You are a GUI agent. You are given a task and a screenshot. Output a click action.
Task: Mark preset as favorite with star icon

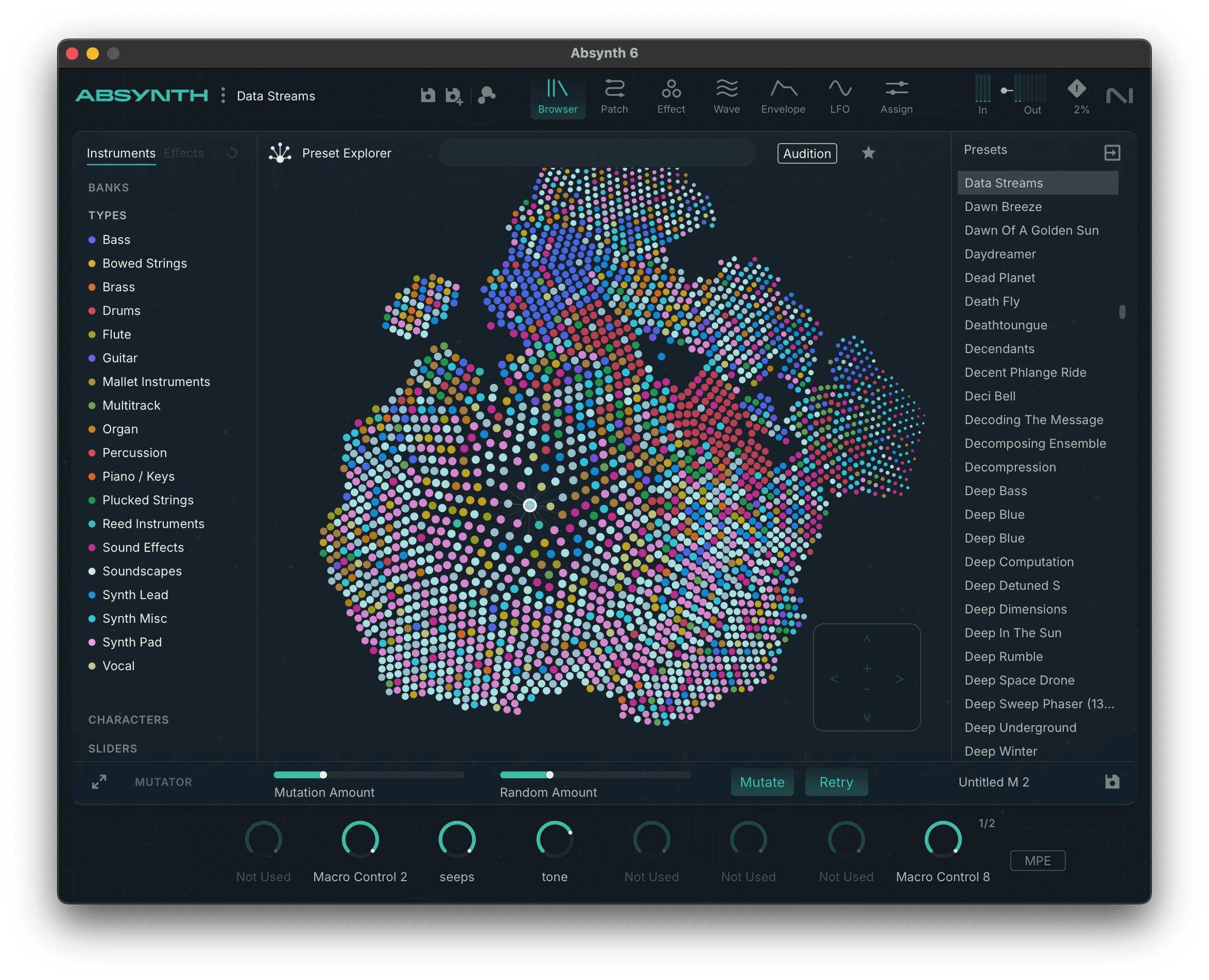(869, 153)
